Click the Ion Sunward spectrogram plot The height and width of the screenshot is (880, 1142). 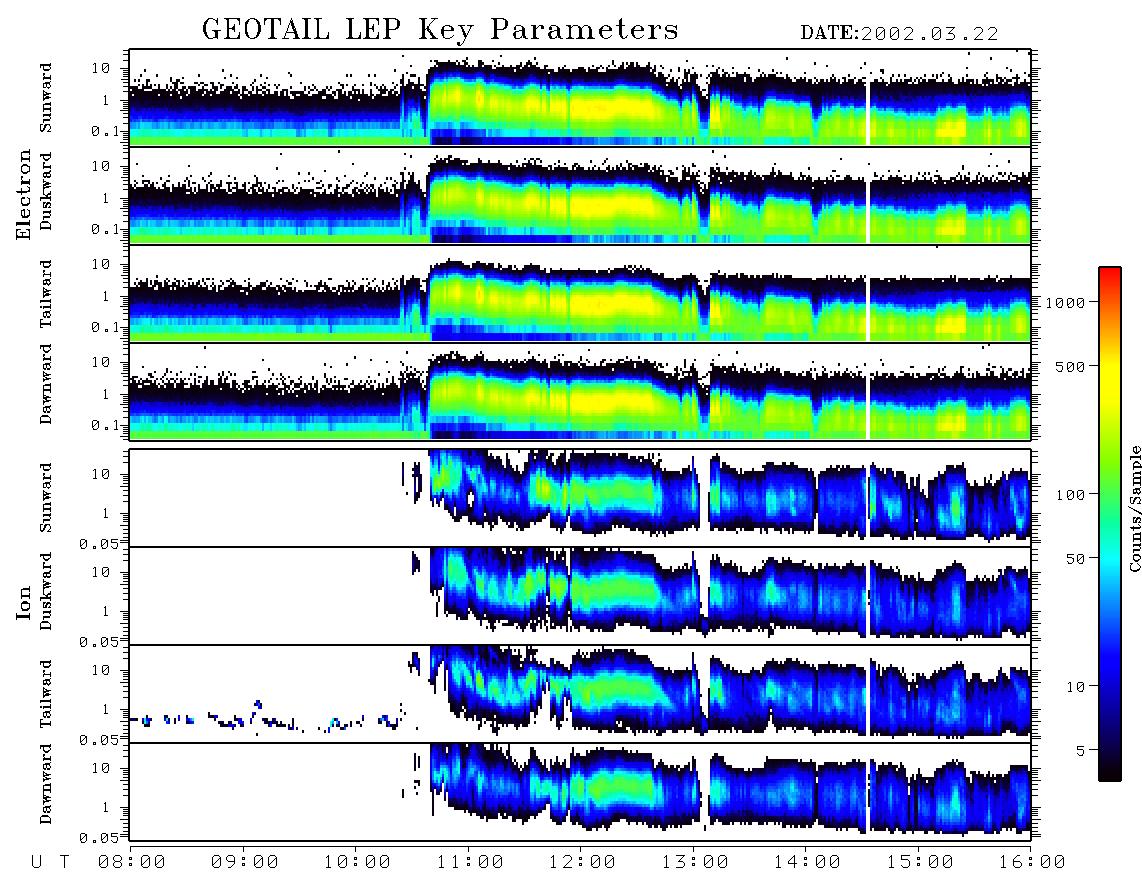tap(580, 497)
